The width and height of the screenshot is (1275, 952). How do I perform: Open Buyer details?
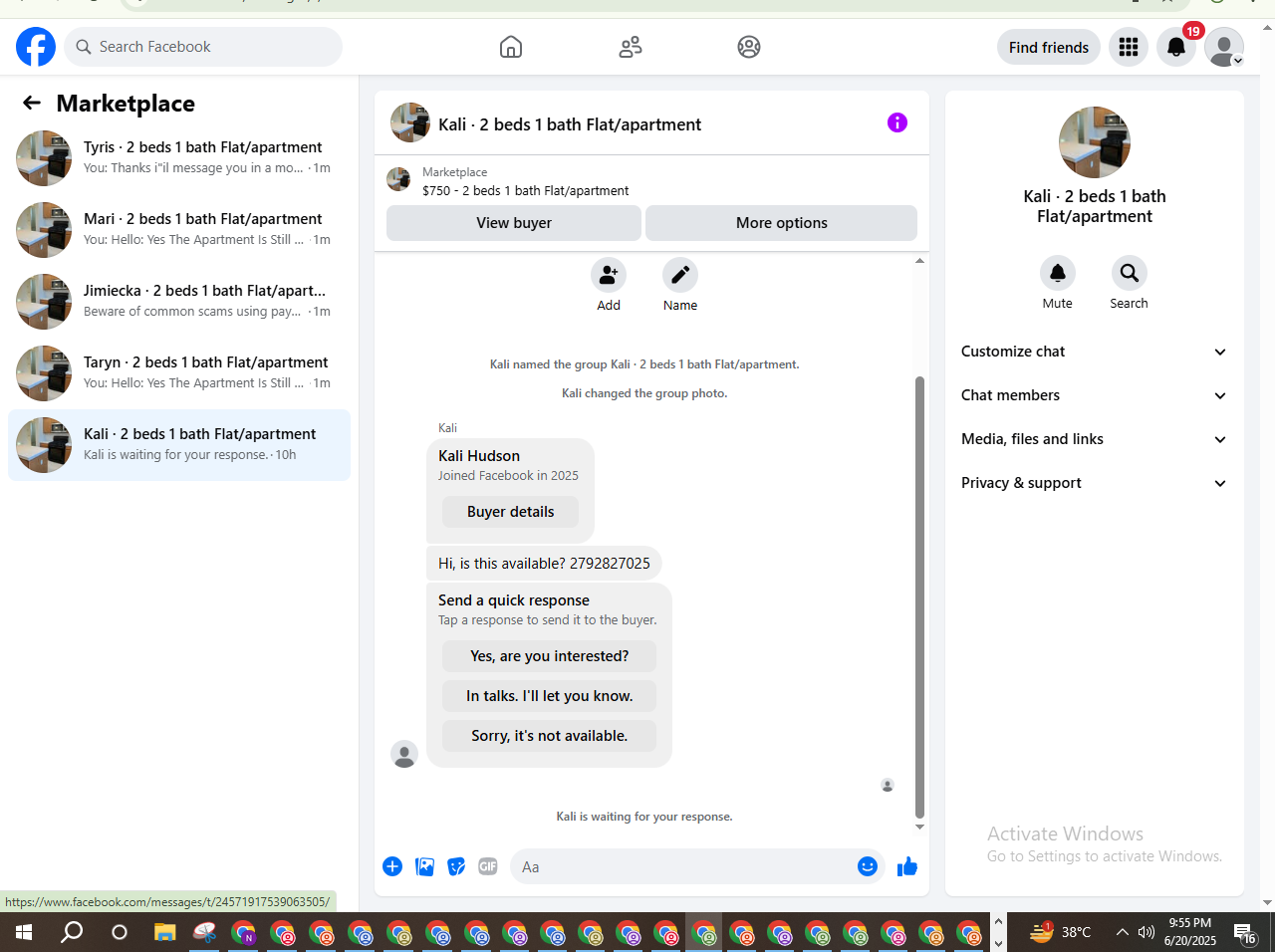click(x=511, y=512)
